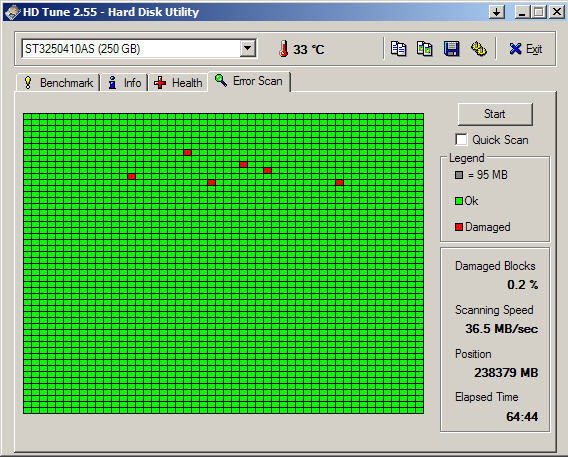
Task: Copy info to clipboard icon
Action: (x=398, y=49)
